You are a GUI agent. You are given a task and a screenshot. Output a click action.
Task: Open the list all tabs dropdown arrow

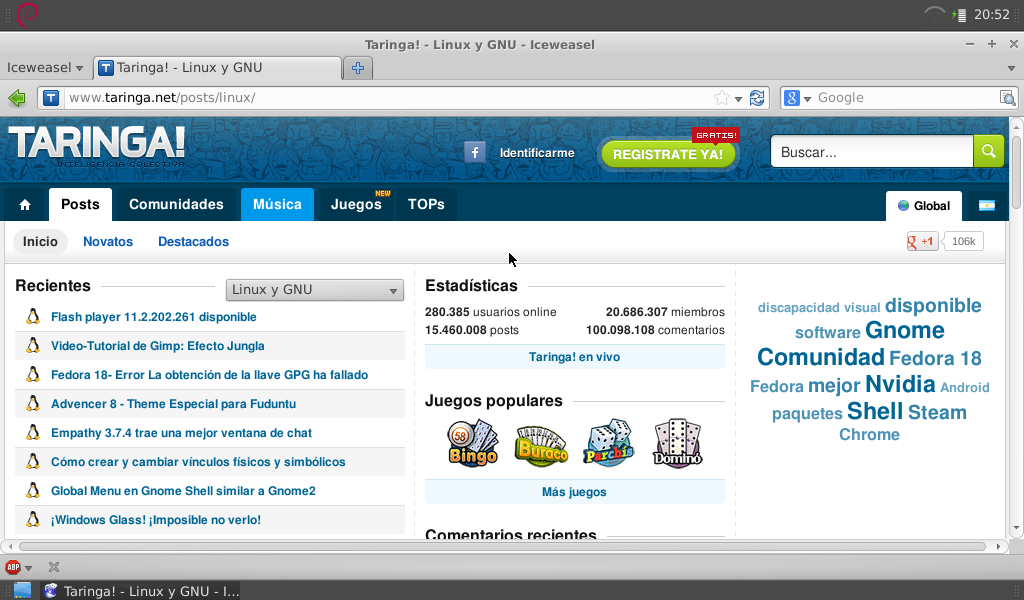tap(1011, 68)
